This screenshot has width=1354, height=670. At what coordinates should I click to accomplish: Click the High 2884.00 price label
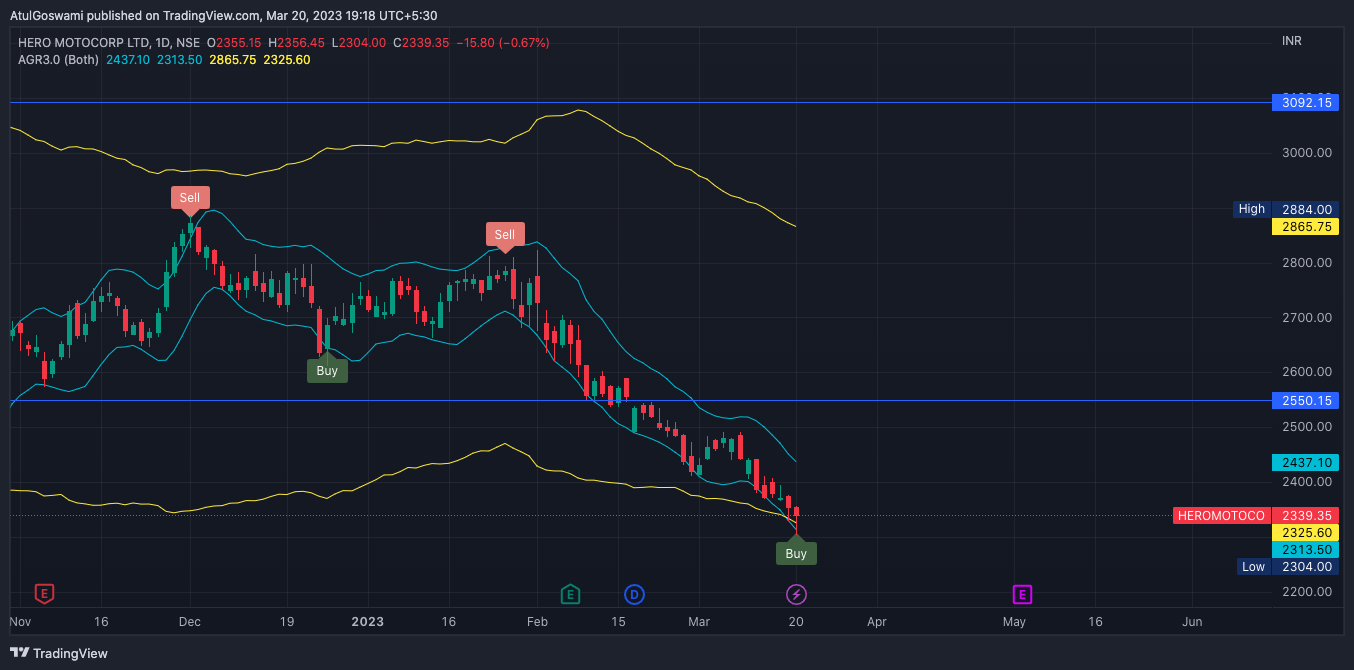pyautogui.click(x=1285, y=209)
